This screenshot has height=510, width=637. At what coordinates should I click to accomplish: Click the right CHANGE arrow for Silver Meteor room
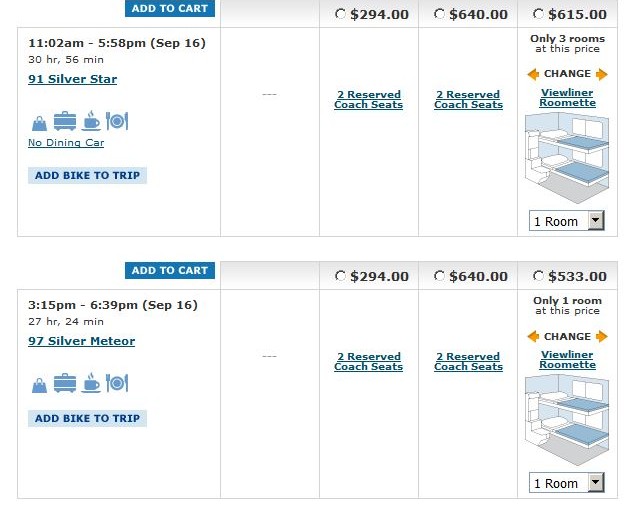(601, 337)
